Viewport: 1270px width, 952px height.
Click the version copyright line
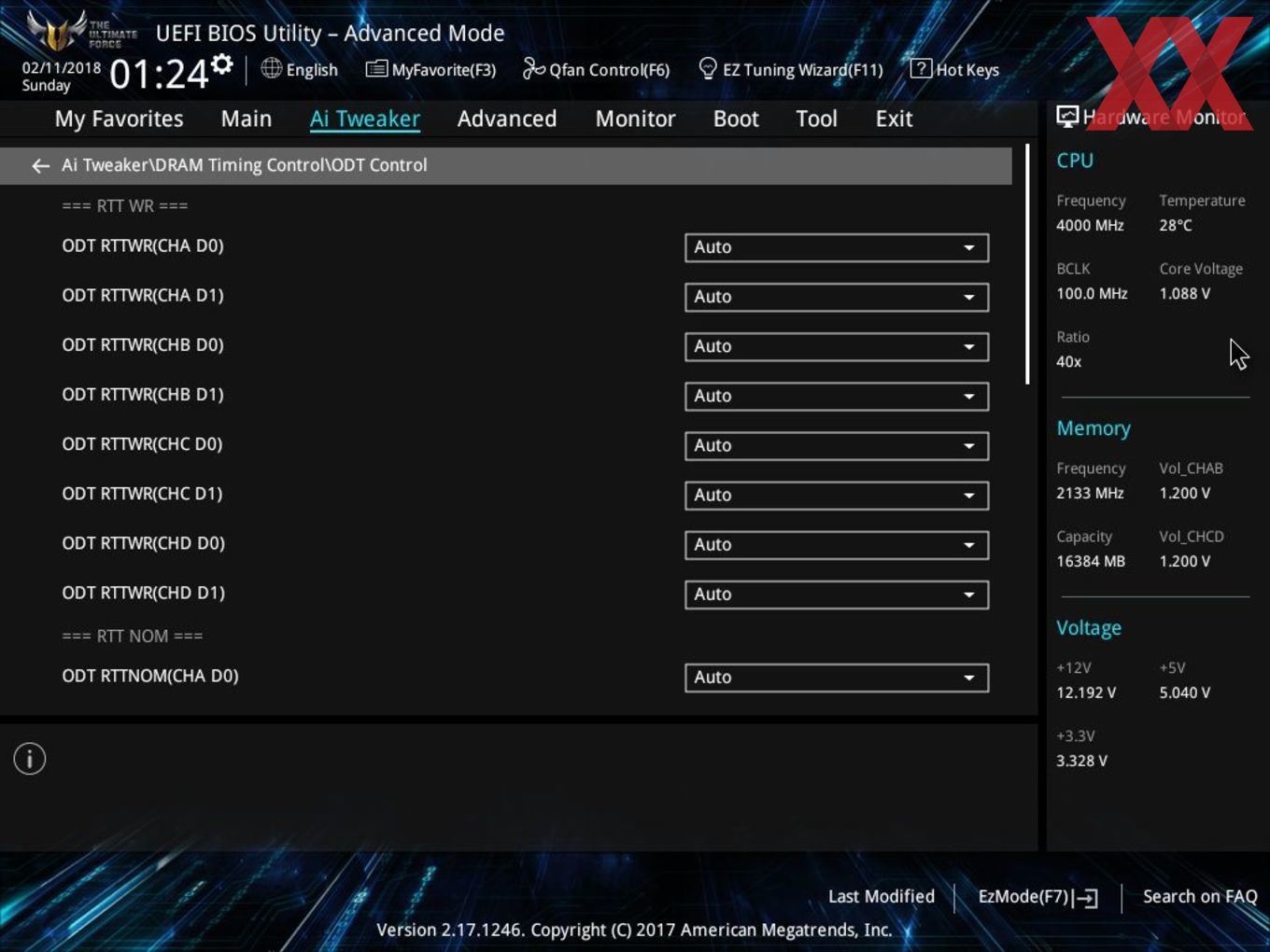(x=634, y=930)
